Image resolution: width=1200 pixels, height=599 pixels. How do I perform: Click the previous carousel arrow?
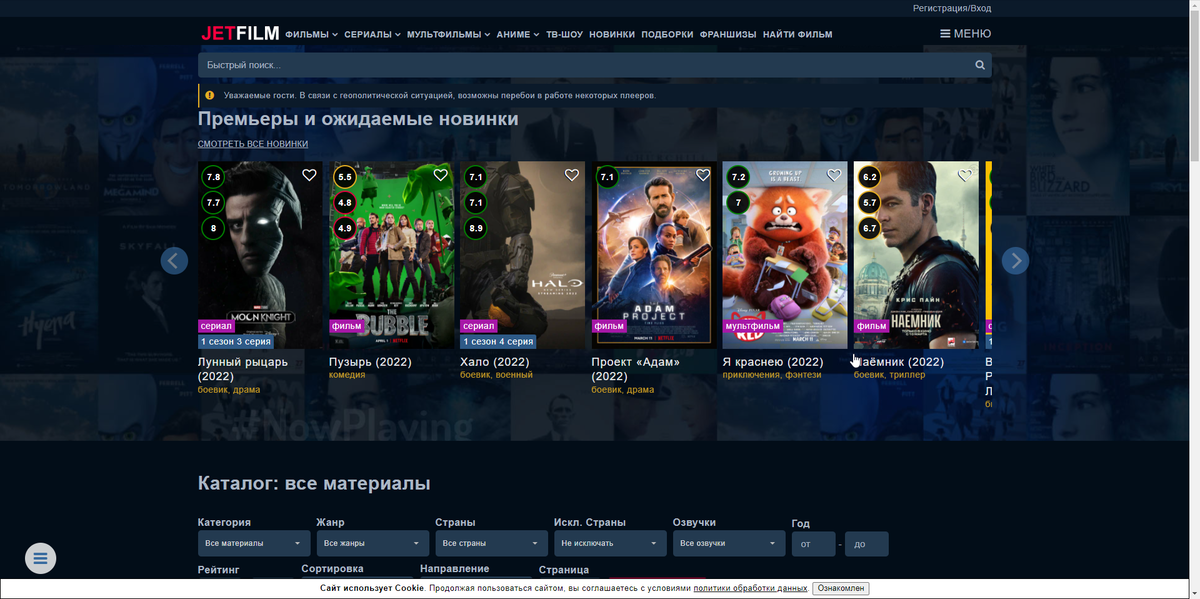click(x=174, y=261)
